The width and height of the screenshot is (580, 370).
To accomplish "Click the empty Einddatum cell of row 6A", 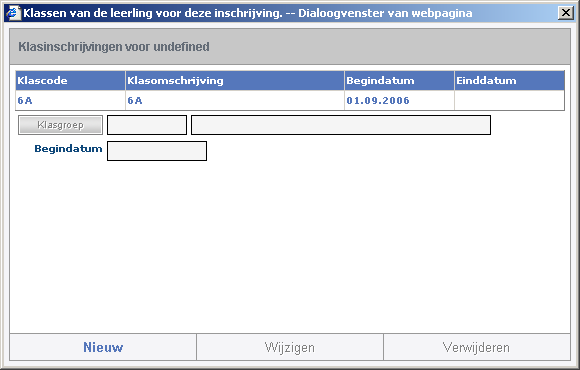I will [509, 101].
